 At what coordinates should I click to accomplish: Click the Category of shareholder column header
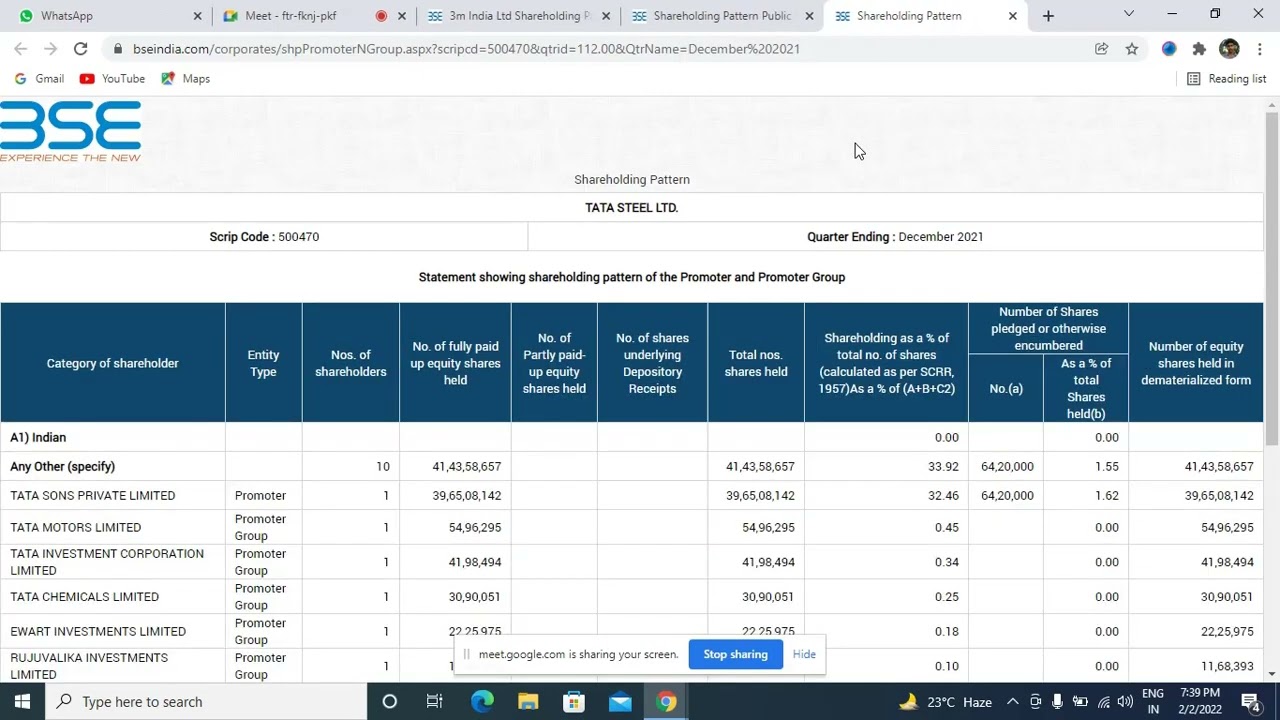tap(113, 363)
